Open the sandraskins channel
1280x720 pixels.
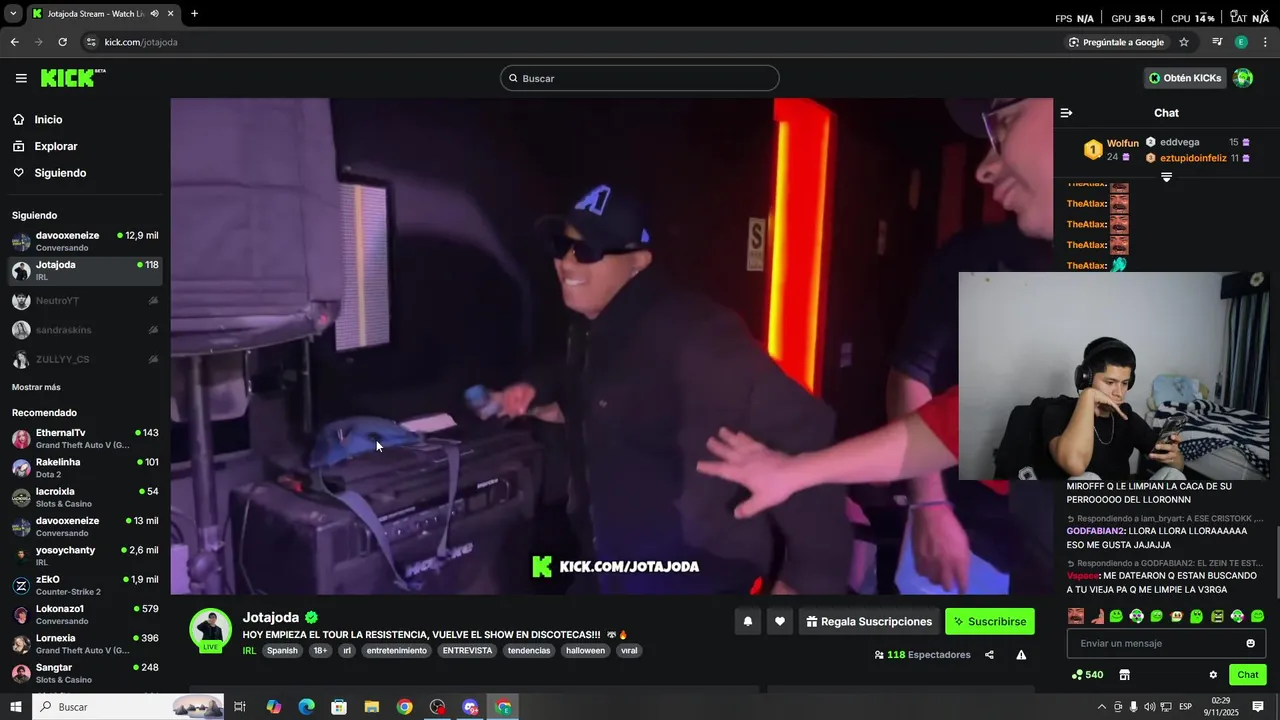click(x=85, y=330)
